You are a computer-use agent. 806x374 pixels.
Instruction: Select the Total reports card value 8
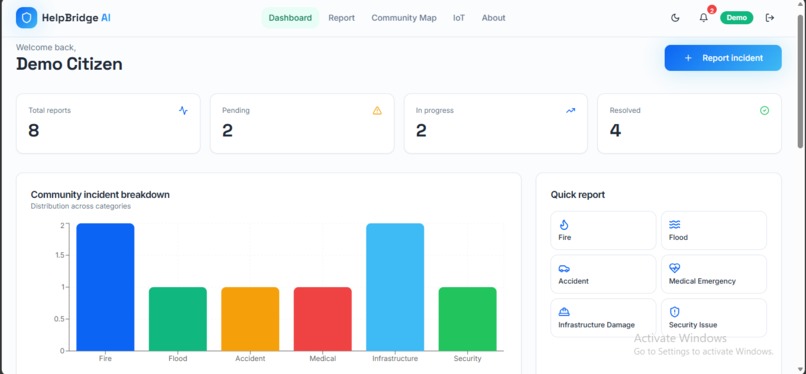point(33,130)
